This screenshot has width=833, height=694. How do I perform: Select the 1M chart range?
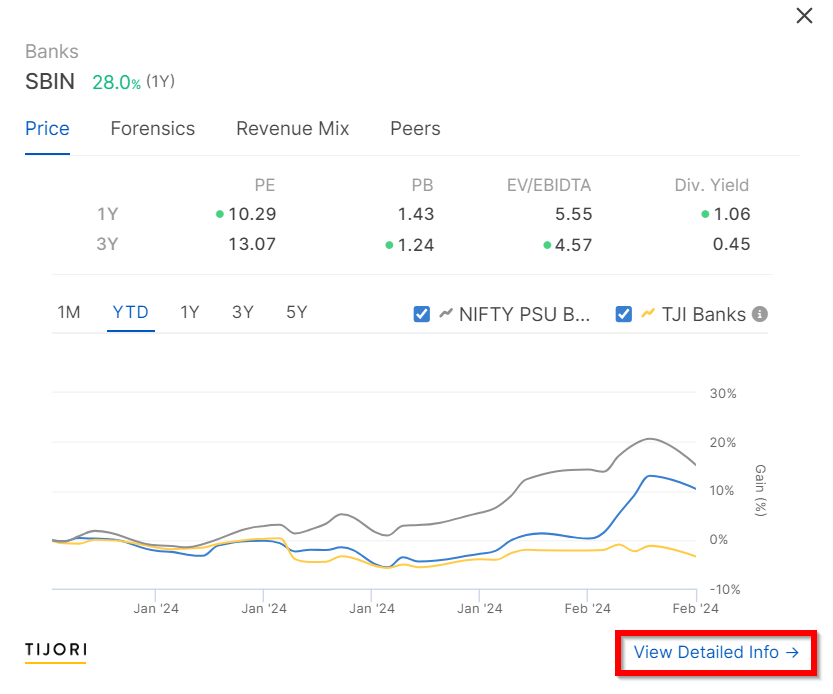69,312
